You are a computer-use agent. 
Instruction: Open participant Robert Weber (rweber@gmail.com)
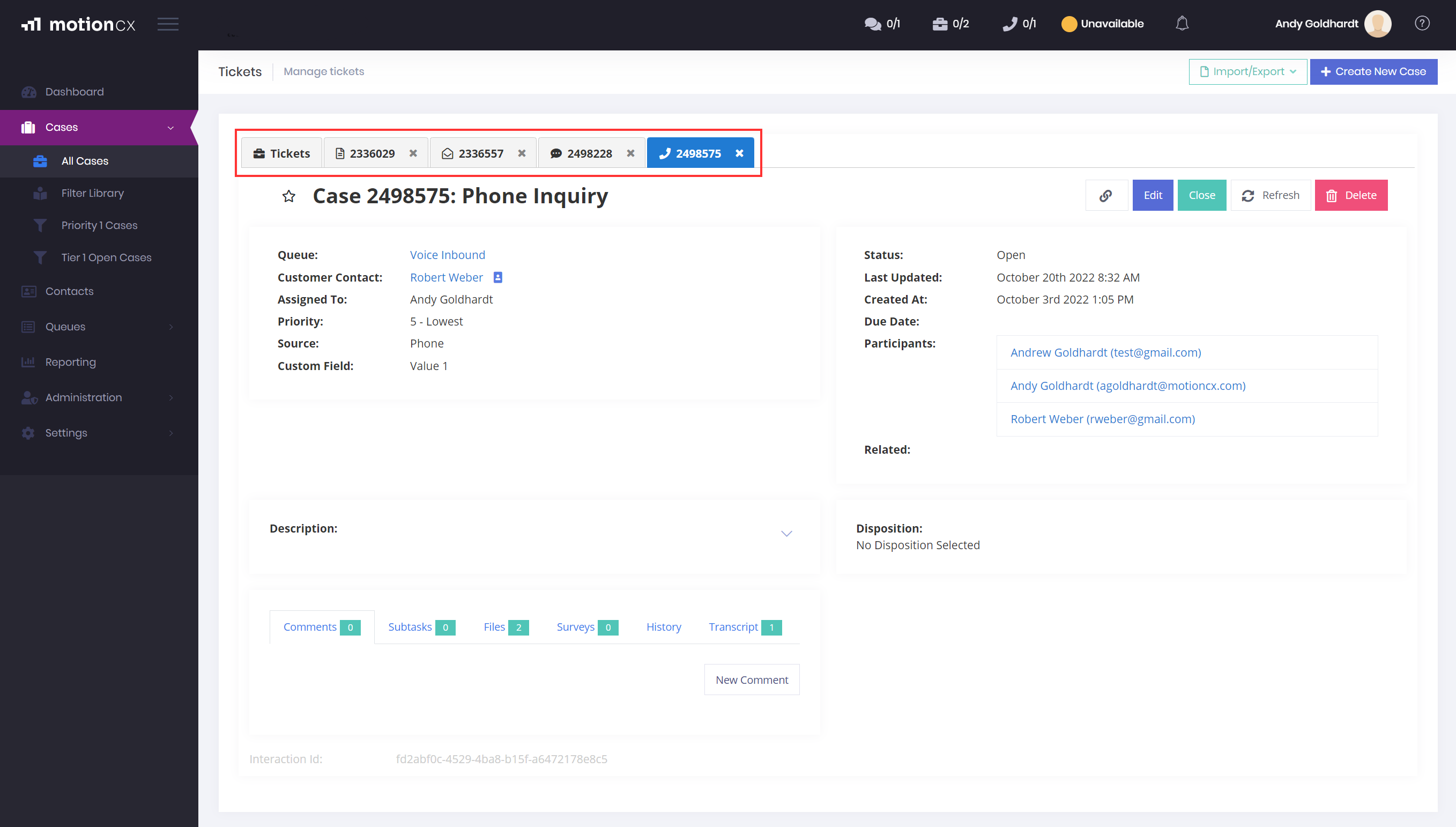(x=1102, y=419)
